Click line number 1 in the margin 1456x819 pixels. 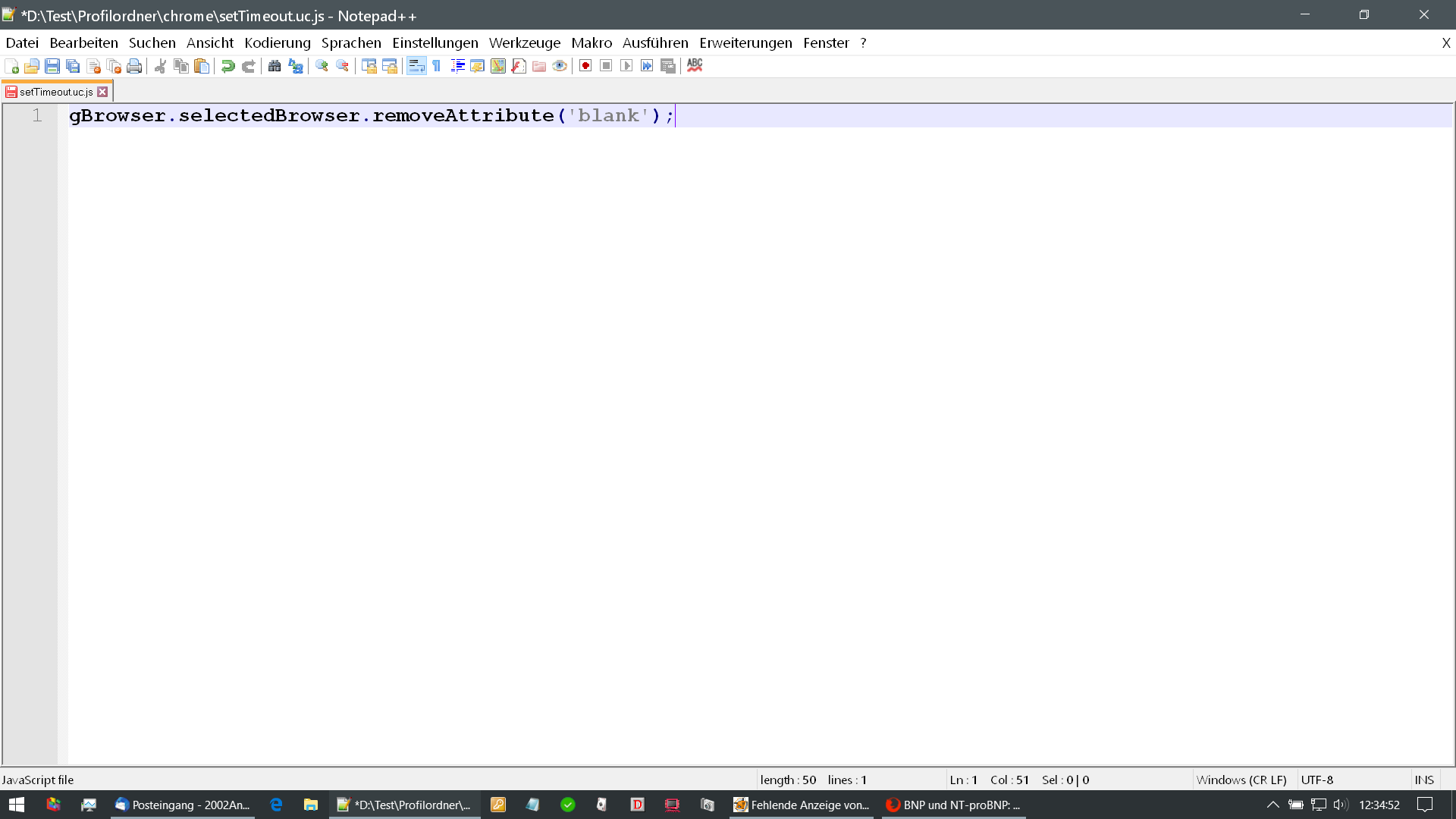pos(36,115)
